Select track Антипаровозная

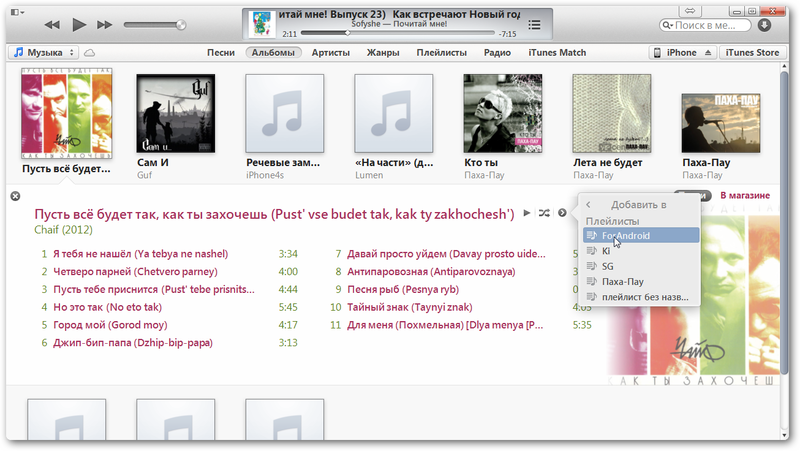(x=431, y=271)
